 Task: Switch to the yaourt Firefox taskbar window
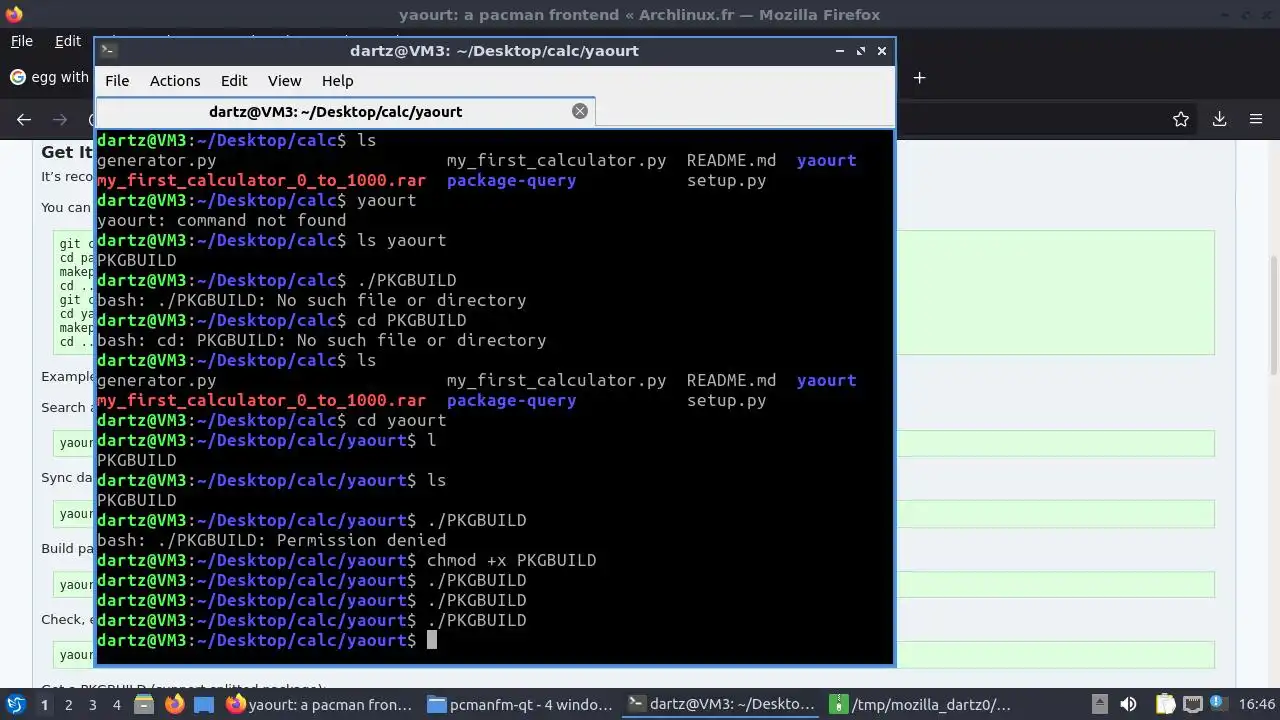(320, 704)
